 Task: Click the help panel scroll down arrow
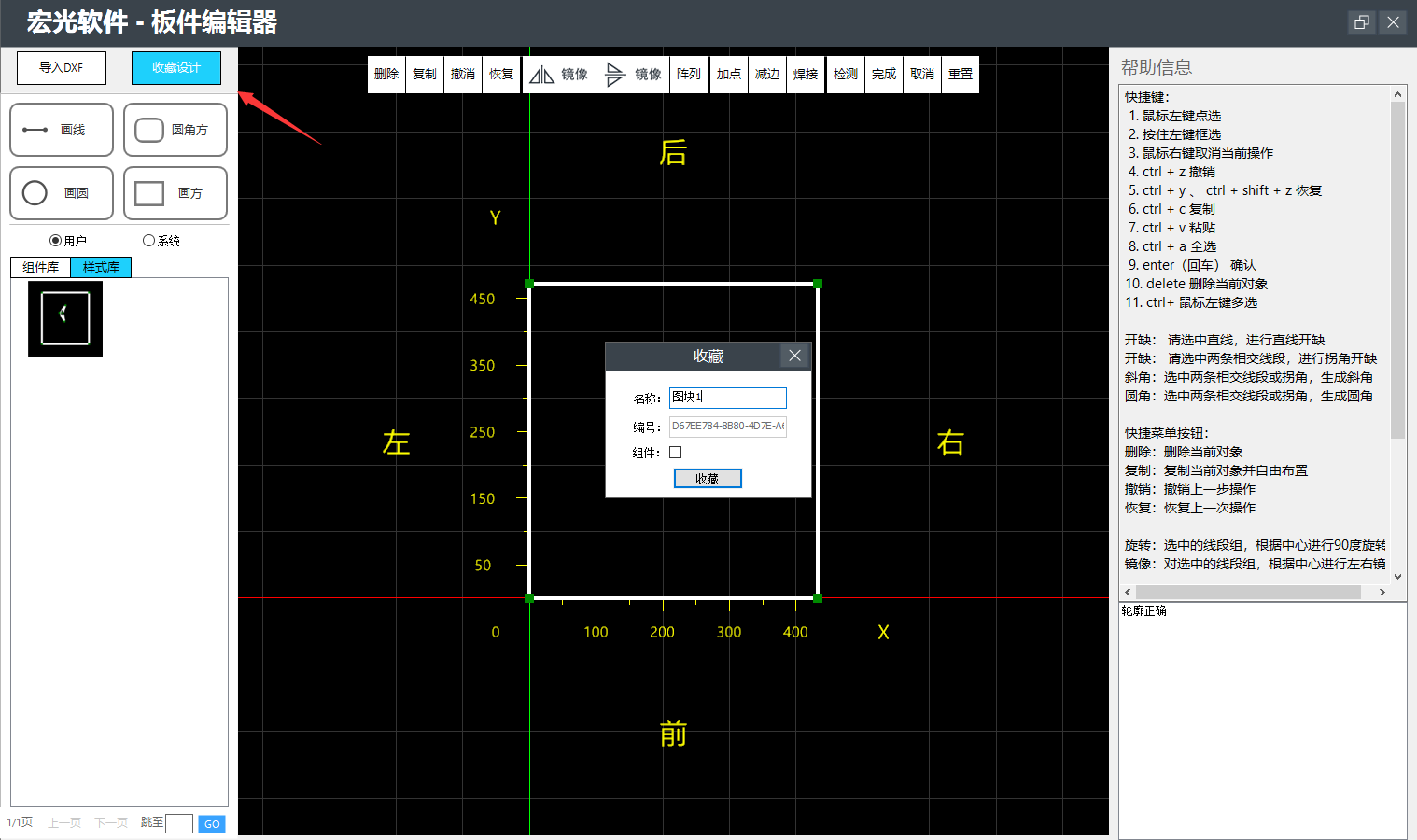(x=1397, y=577)
